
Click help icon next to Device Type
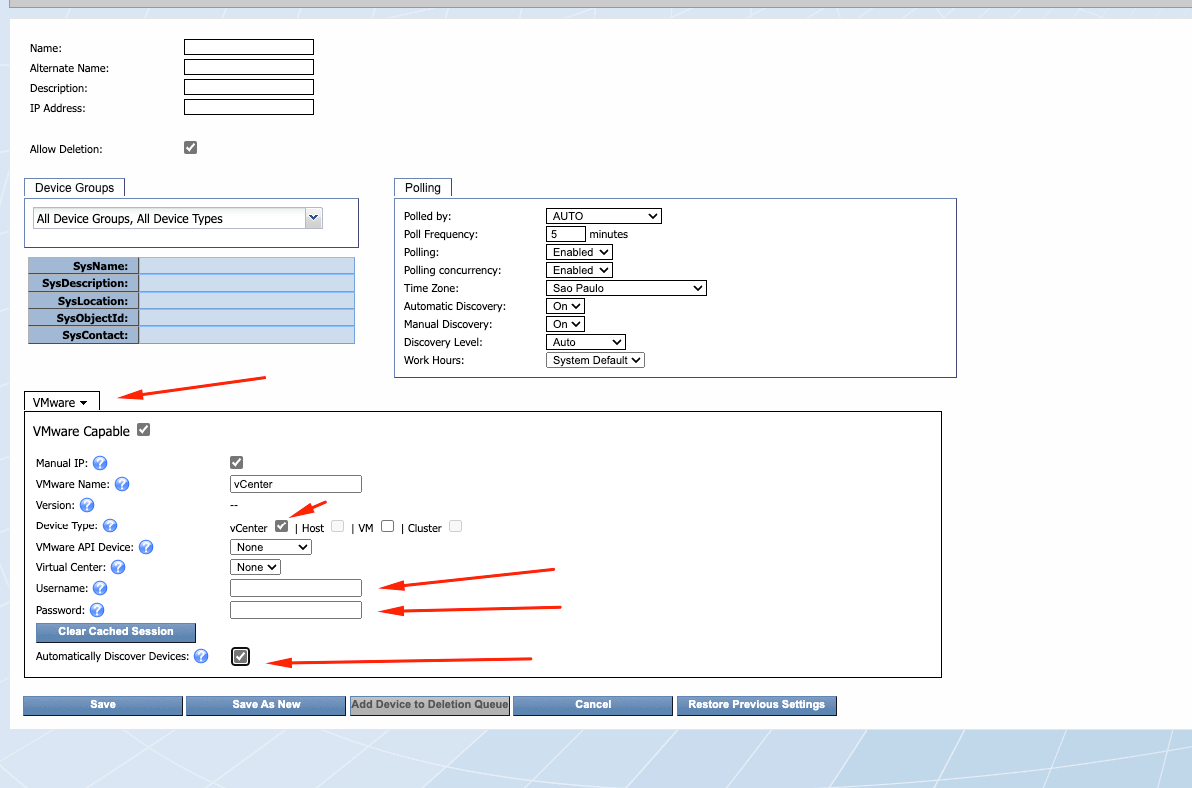point(110,526)
